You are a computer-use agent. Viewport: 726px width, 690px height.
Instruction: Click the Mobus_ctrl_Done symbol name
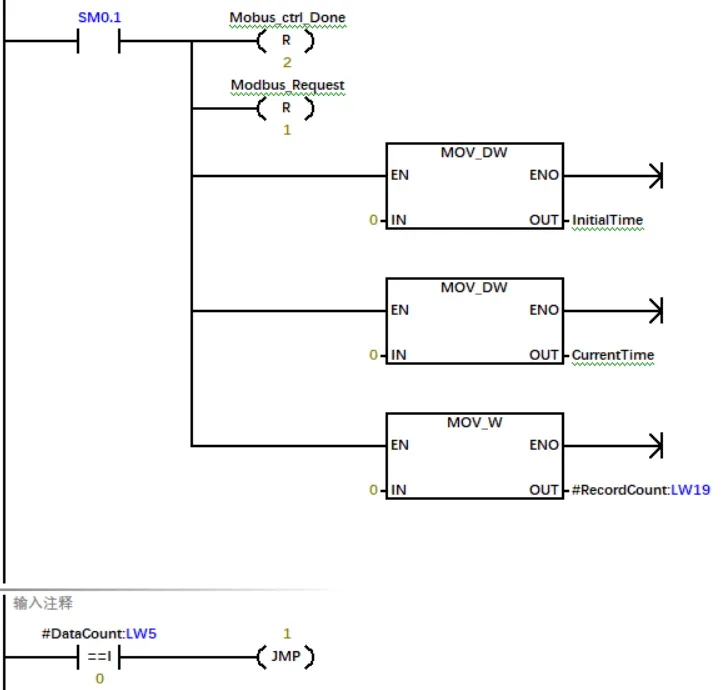(288, 18)
